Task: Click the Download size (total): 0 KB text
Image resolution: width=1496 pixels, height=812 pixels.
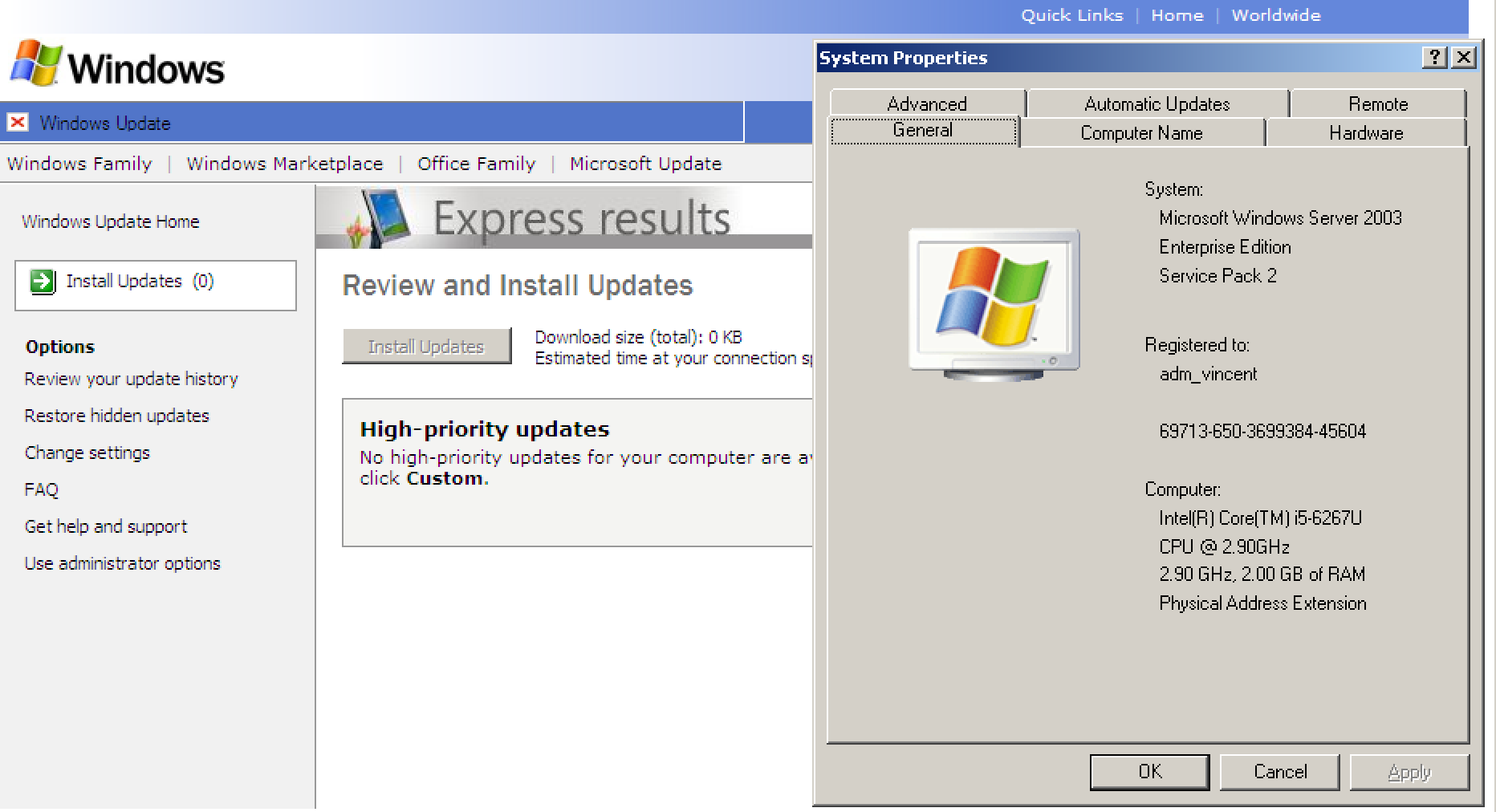Action: click(x=639, y=337)
